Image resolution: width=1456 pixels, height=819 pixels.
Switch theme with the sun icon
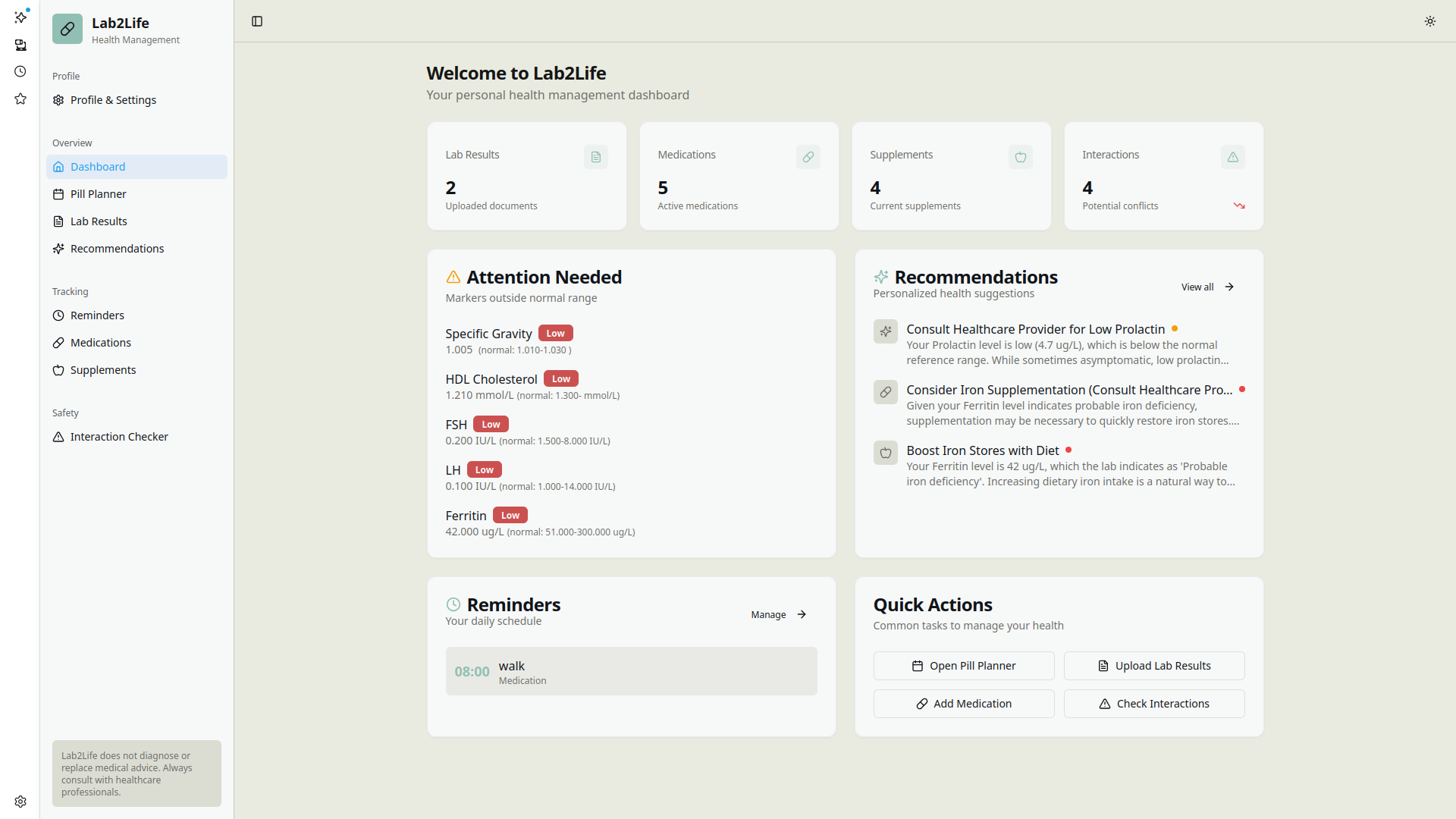(x=1429, y=21)
